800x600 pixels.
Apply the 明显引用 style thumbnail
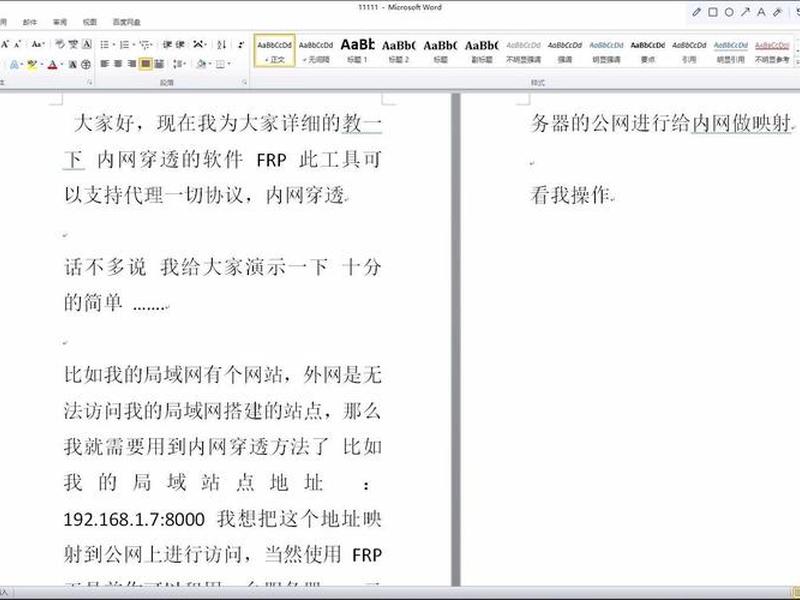point(731,51)
